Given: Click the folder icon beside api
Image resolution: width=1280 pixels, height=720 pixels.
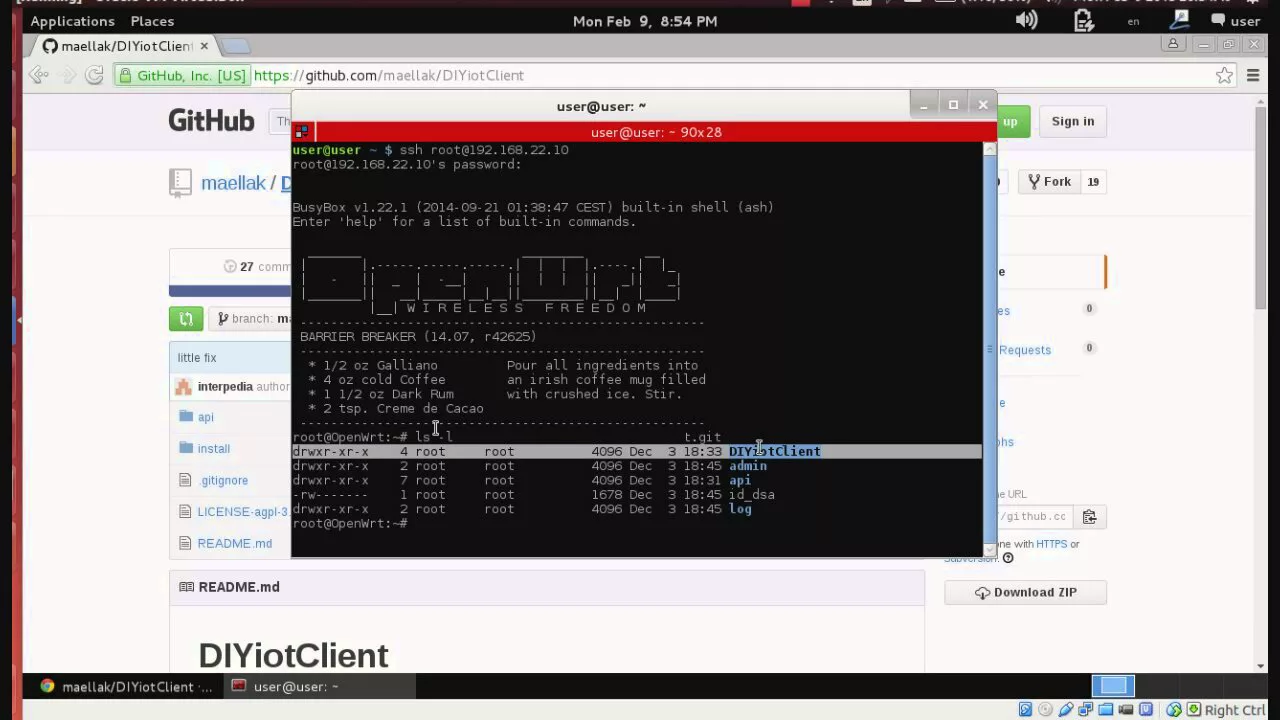Looking at the screenshot, I should pos(185,416).
